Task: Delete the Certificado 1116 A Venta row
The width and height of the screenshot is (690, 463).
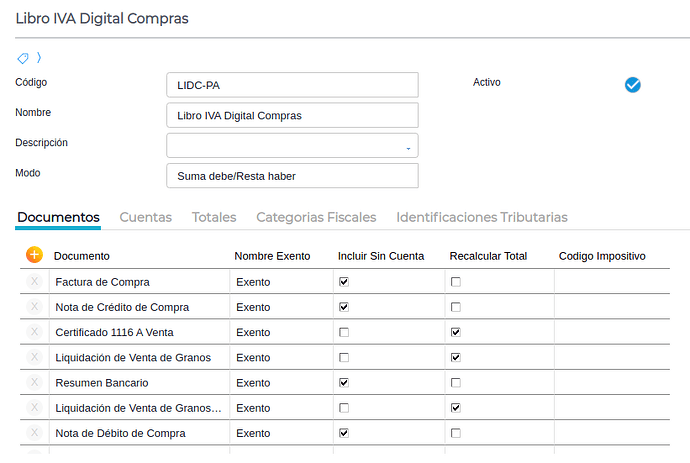Action: click(x=34, y=332)
